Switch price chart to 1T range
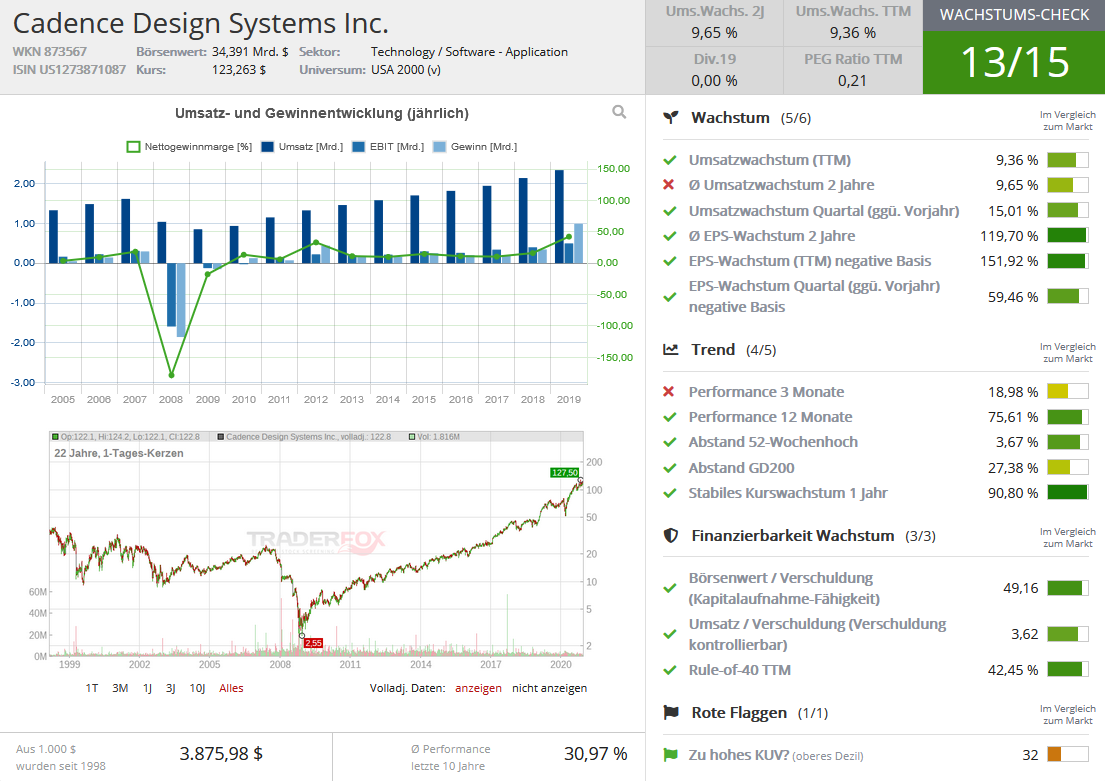 (92, 688)
